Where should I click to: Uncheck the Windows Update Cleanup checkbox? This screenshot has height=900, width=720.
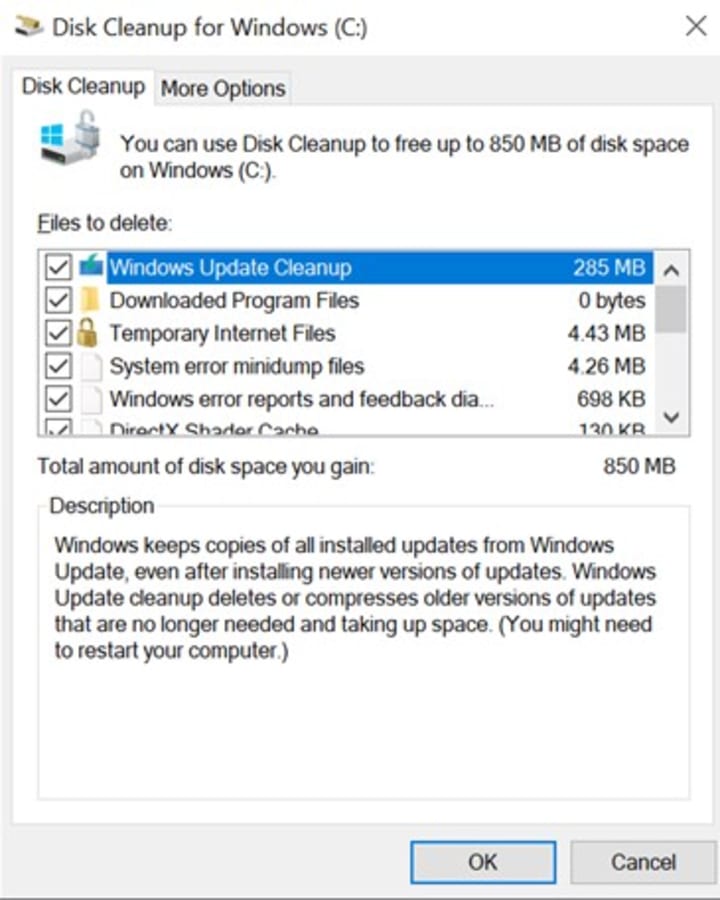(x=58, y=267)
